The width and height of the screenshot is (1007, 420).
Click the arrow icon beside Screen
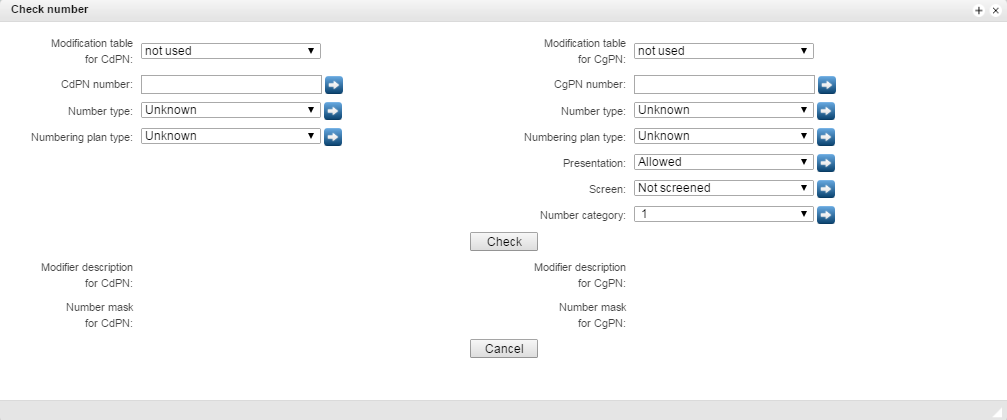coord(826,188)
